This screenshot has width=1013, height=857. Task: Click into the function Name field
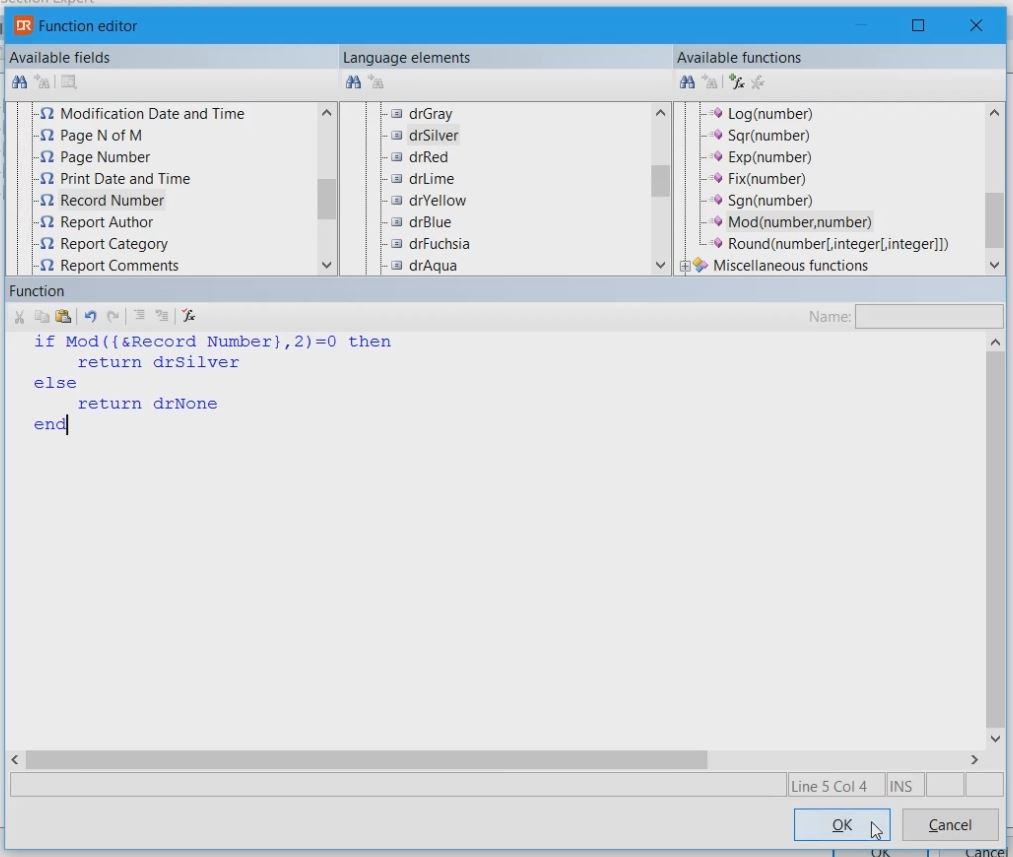928,316
